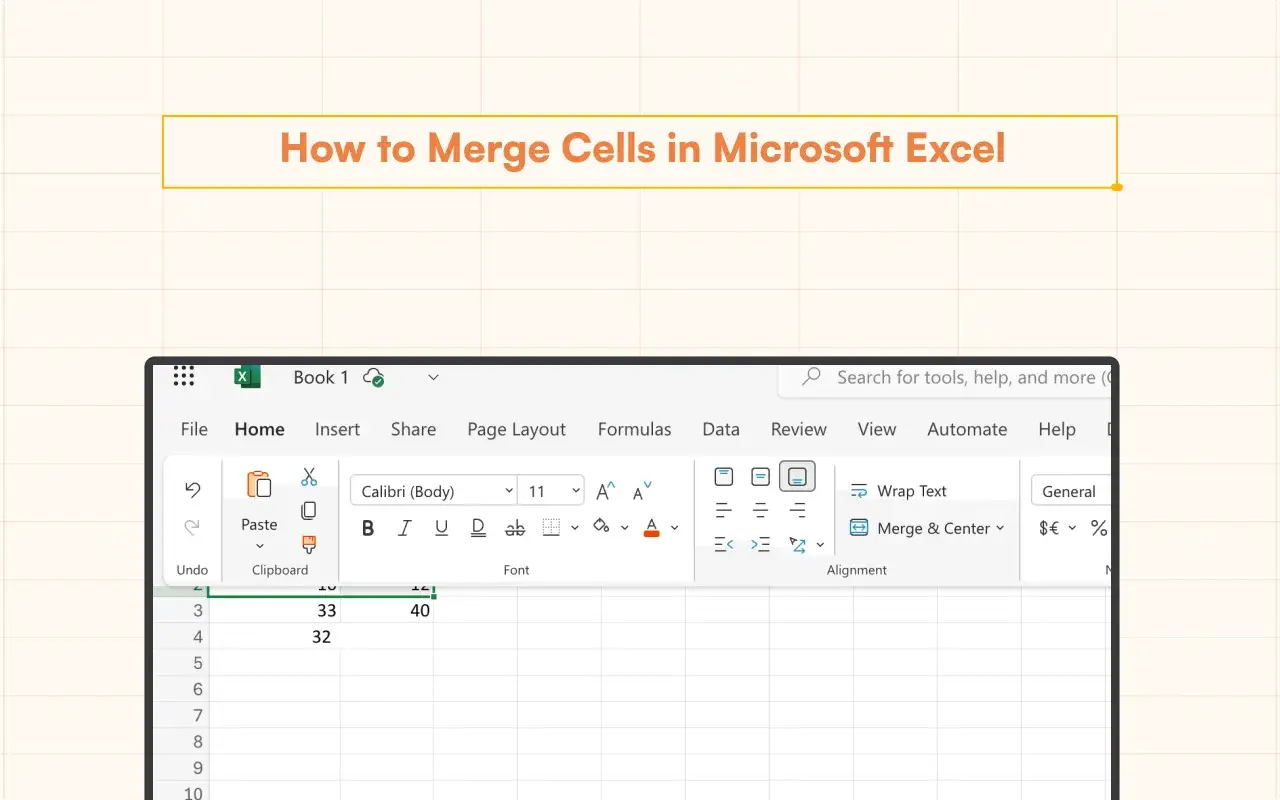Toggle Italic formatting

[x=405, y=528]
